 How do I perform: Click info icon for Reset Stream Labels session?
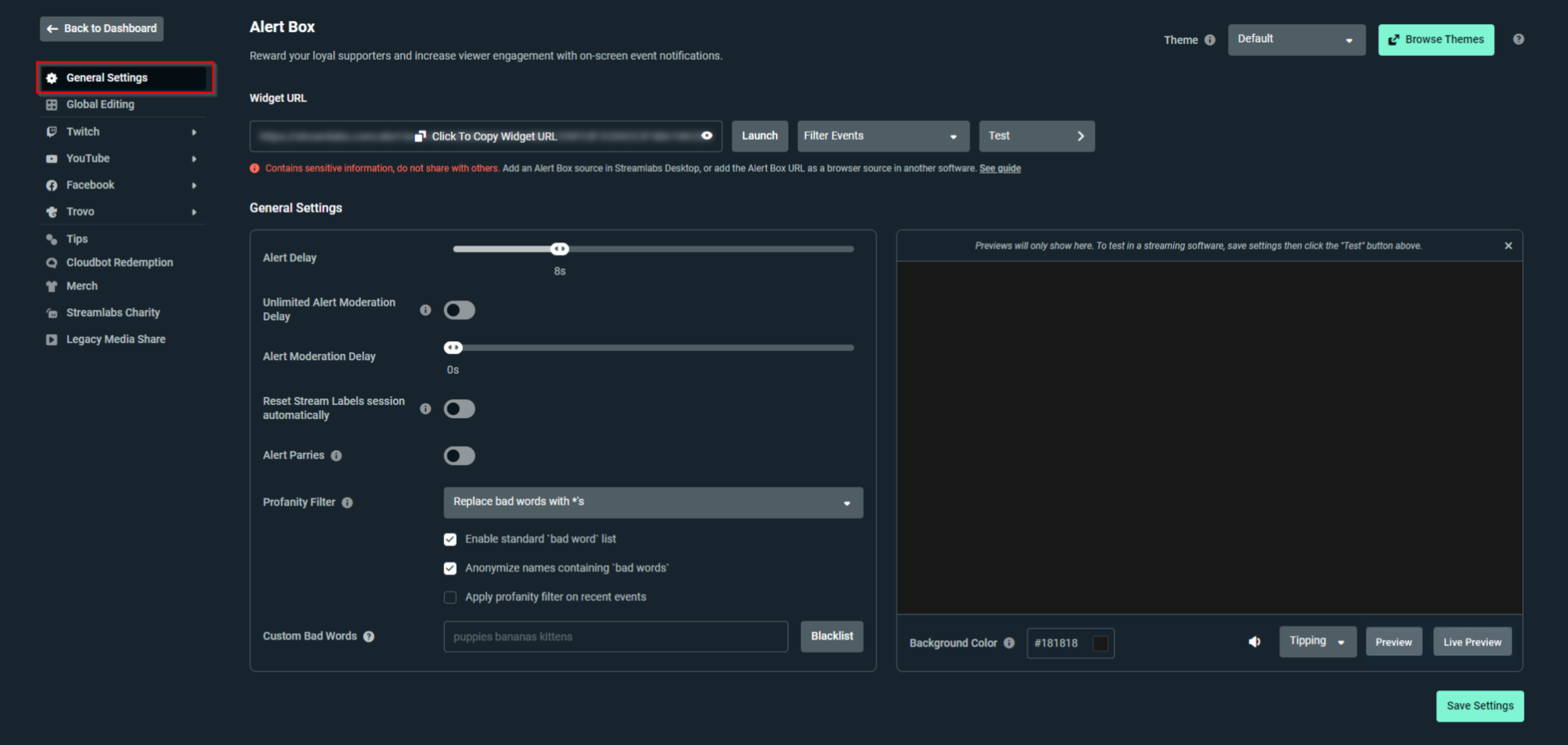point(426,408)
